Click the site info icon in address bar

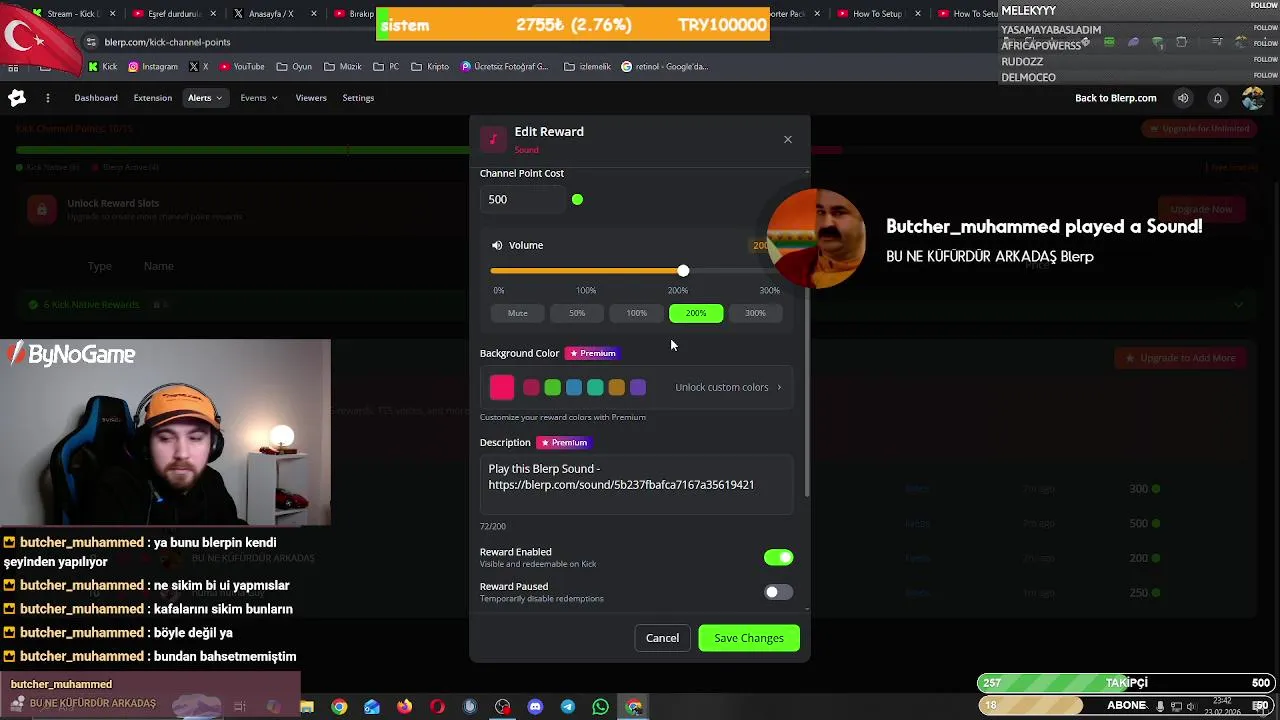91,42
